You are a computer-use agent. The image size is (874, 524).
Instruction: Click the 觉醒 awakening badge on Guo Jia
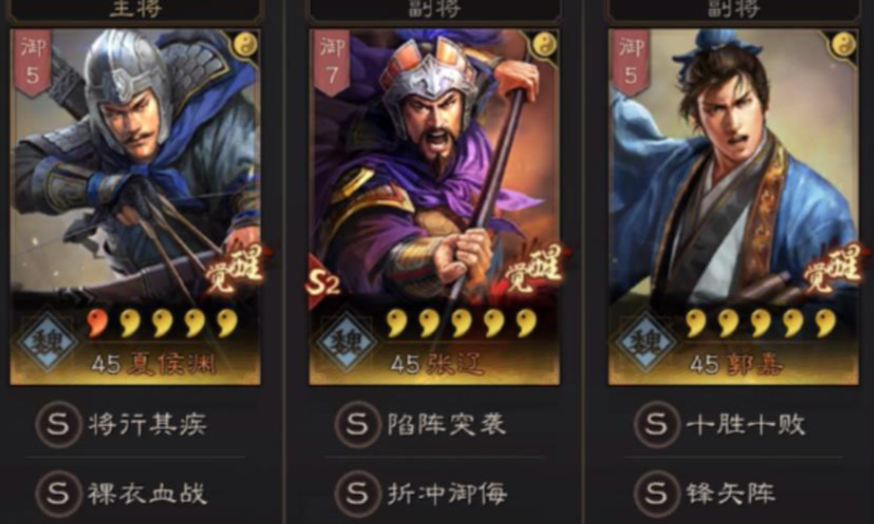click(x=832, y=269)
